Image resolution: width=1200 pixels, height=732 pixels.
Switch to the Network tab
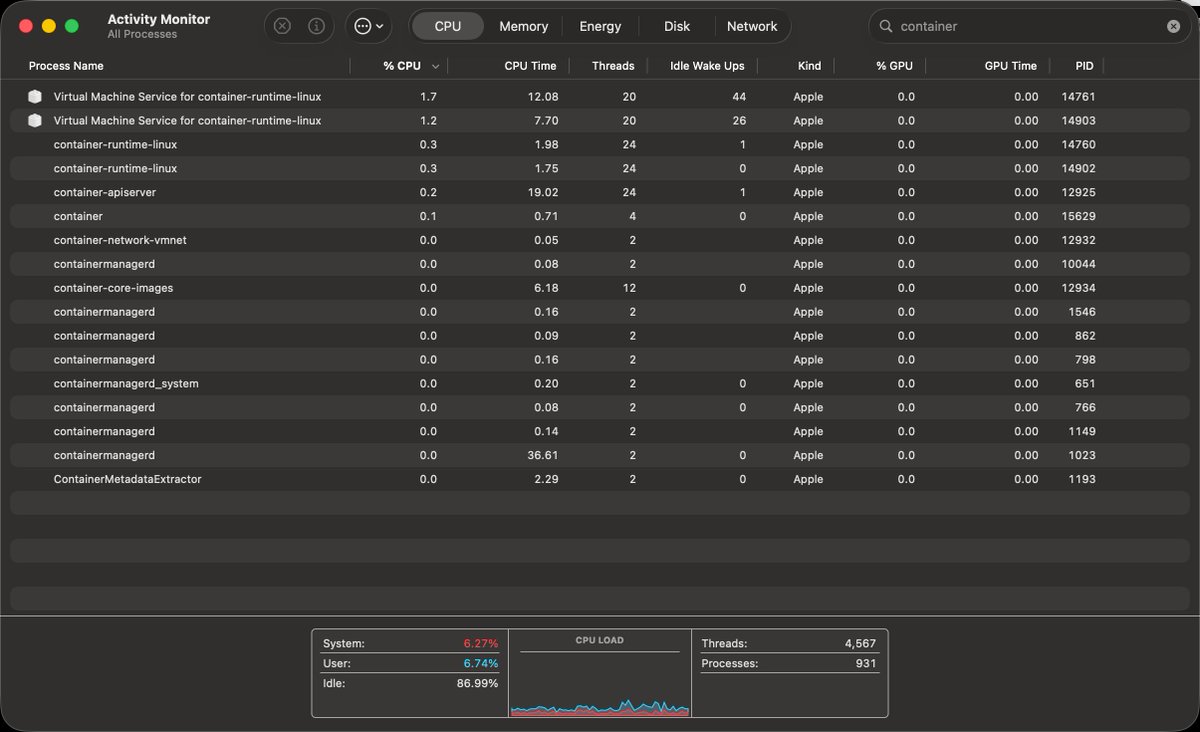point(752,26)
